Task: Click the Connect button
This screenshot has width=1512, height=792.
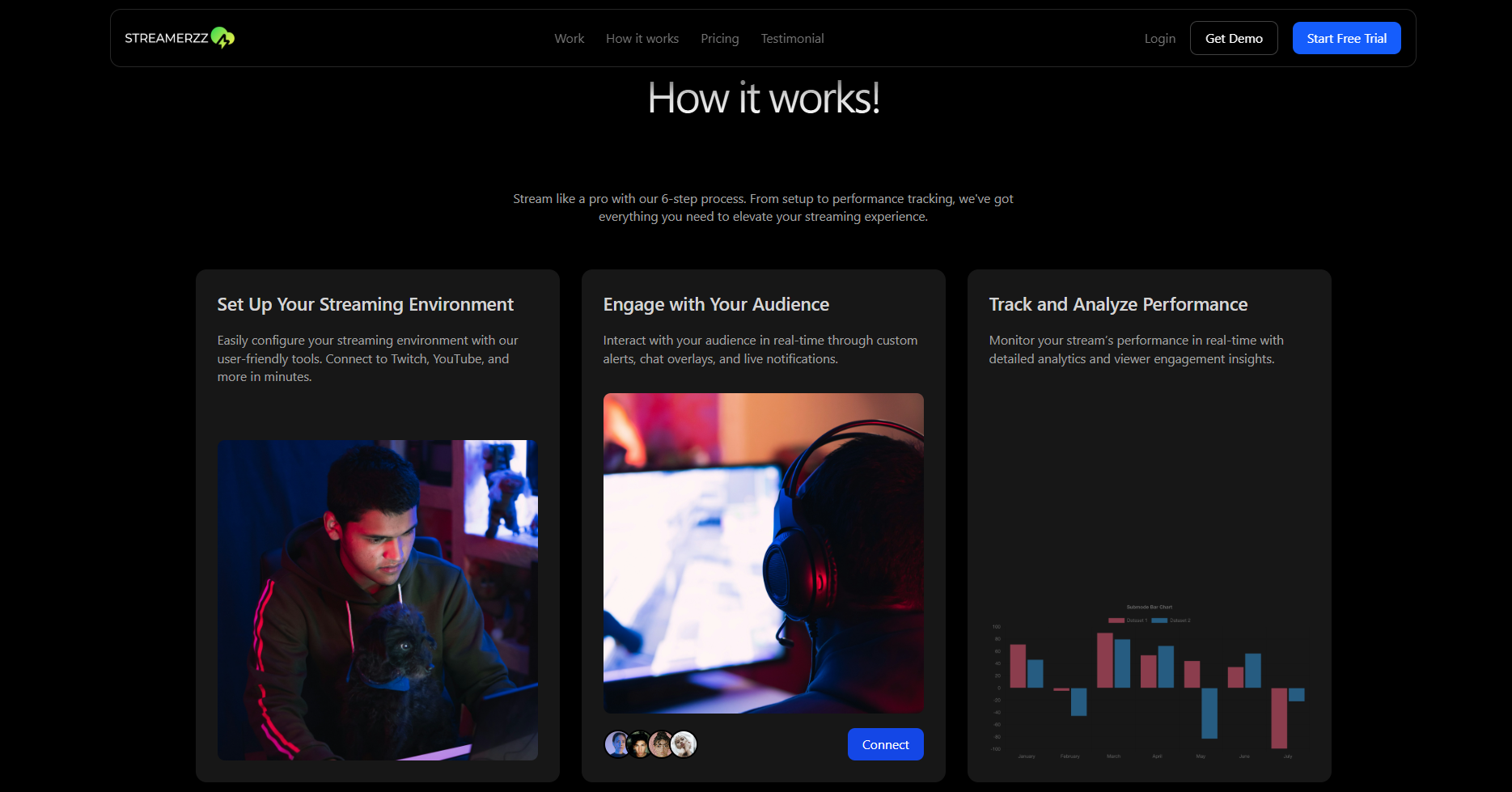Action: [885, 744]
